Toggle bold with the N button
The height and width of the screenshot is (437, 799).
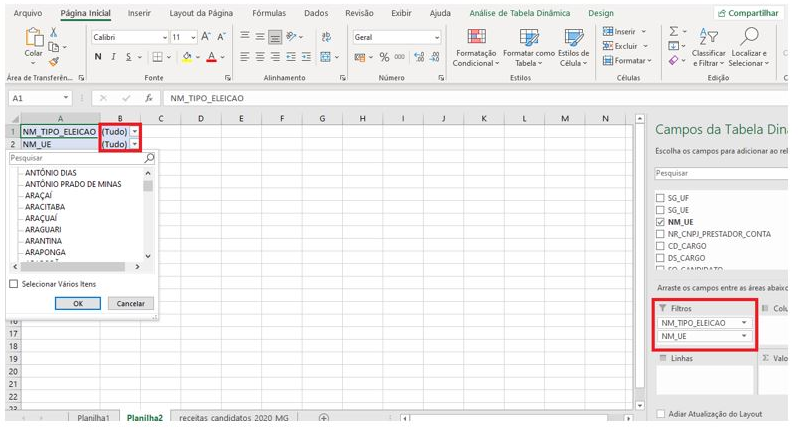tap(99, 57)
